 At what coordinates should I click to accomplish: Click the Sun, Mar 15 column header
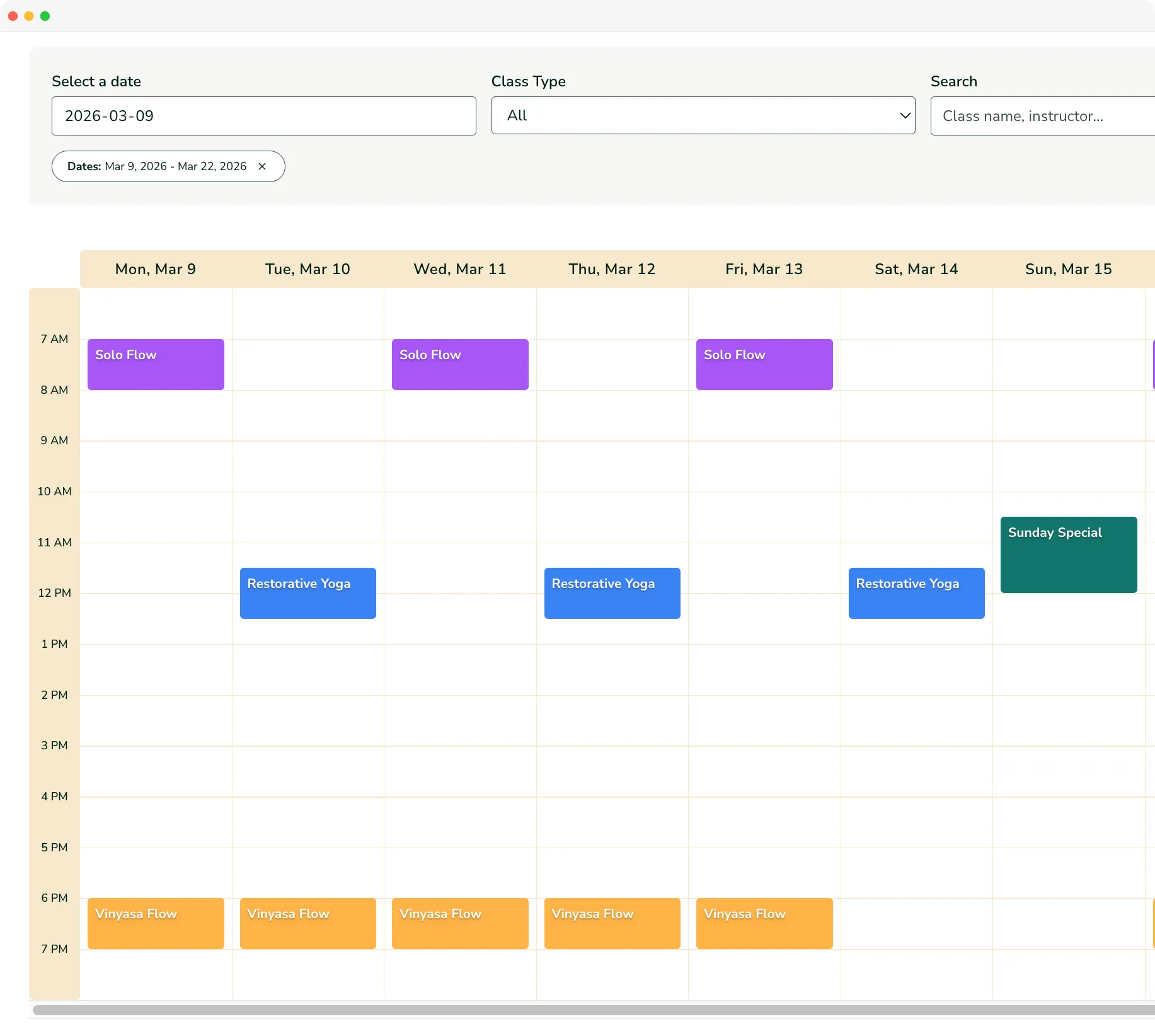coord(1067,269)
